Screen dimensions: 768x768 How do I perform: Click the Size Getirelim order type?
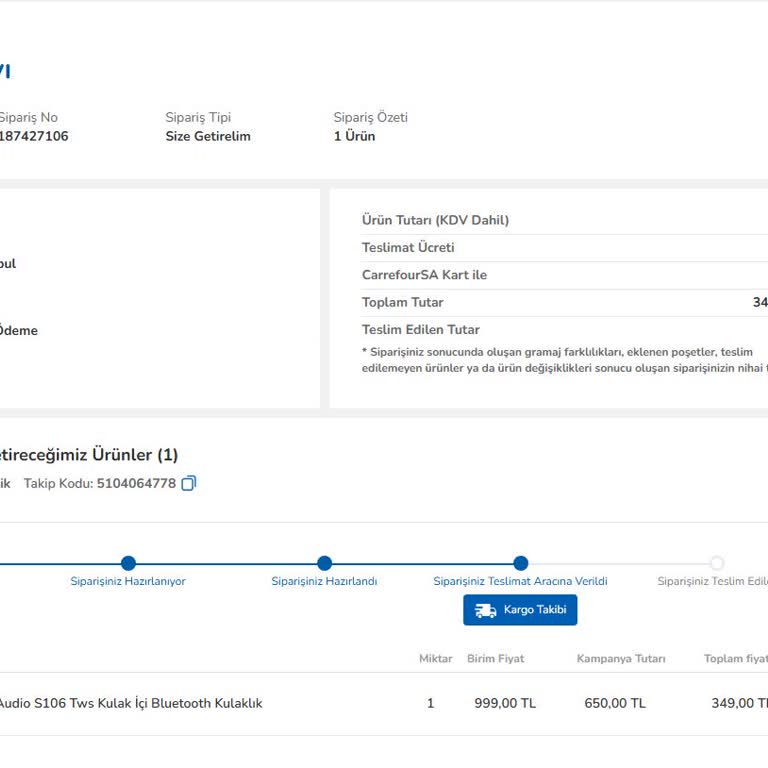[x=208, y=136]
